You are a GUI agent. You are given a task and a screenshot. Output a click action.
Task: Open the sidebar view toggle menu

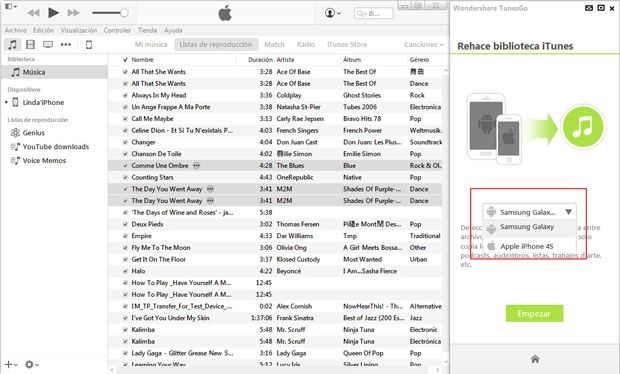click(x=10, y=7)
